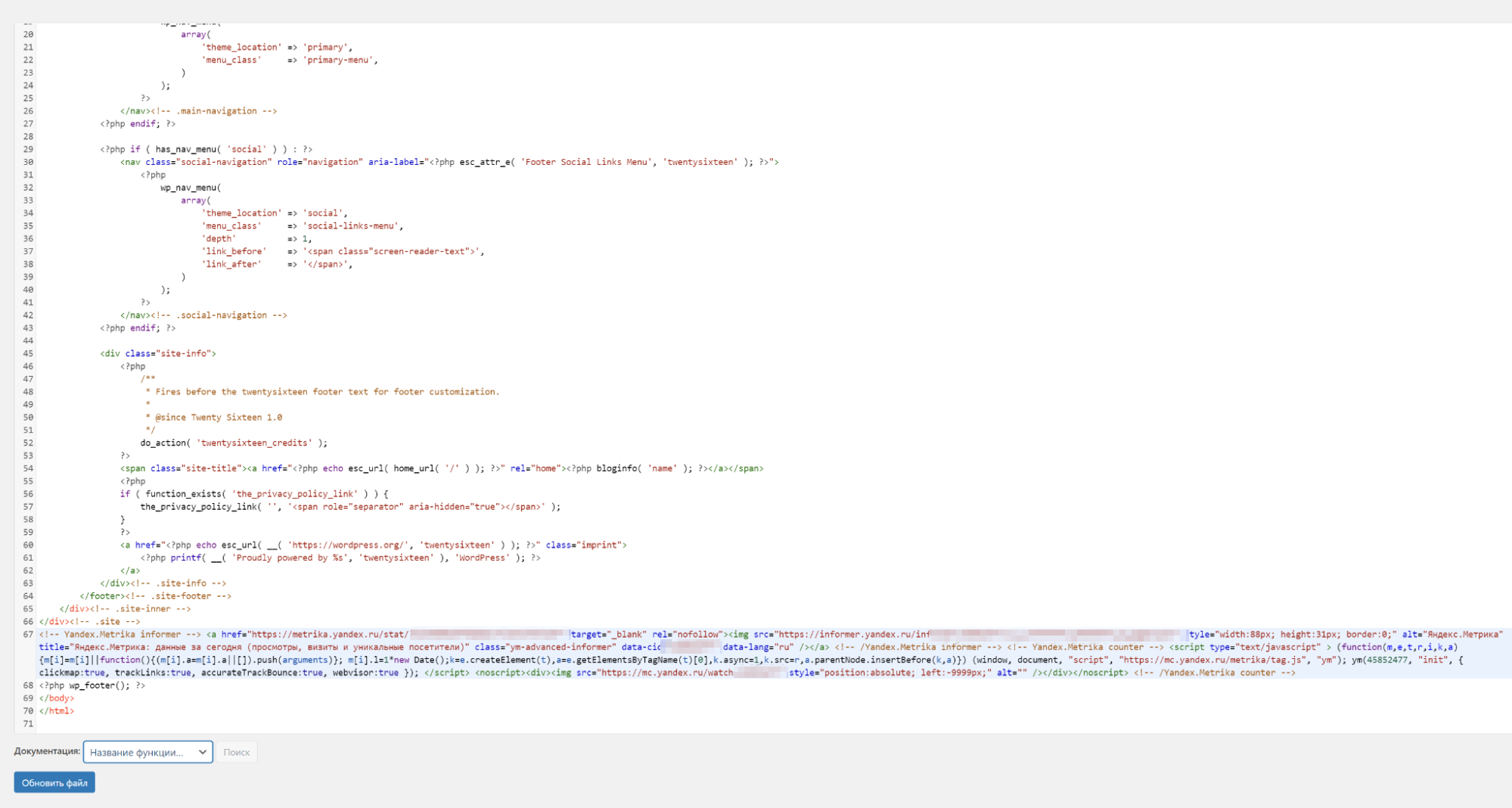Open the function name documentation dropdown
This screenshot has width=1512, height=808.
tap(147, 752)
